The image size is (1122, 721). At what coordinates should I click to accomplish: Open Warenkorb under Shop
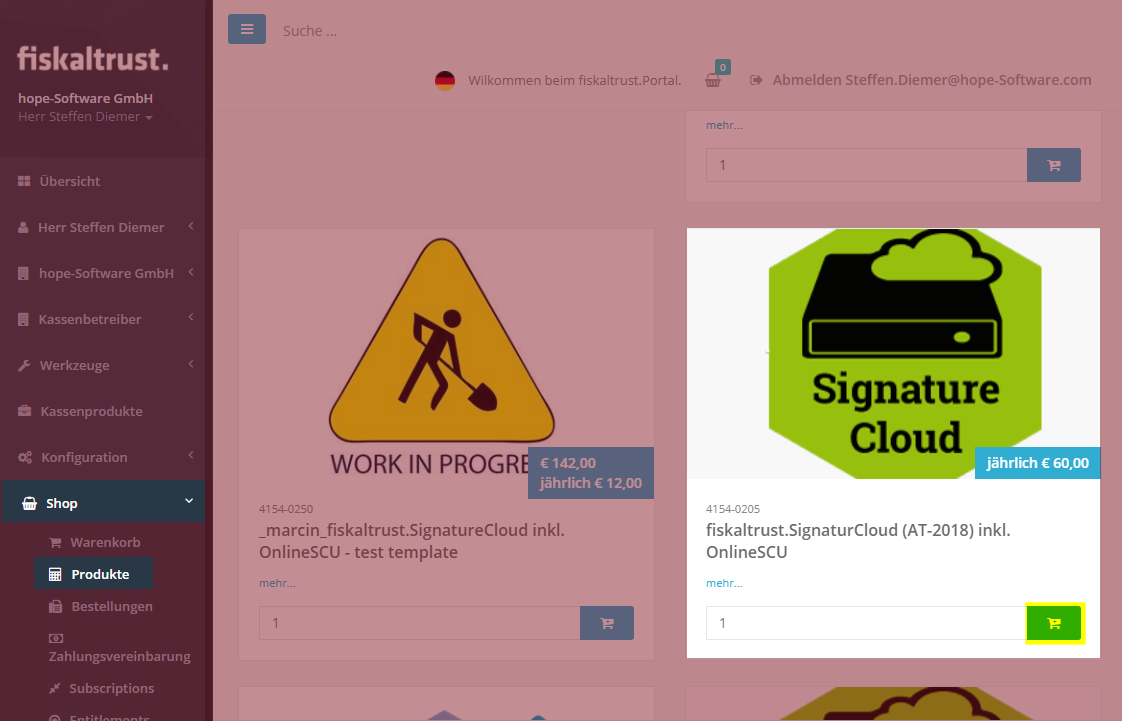click(x=105, y=543)
